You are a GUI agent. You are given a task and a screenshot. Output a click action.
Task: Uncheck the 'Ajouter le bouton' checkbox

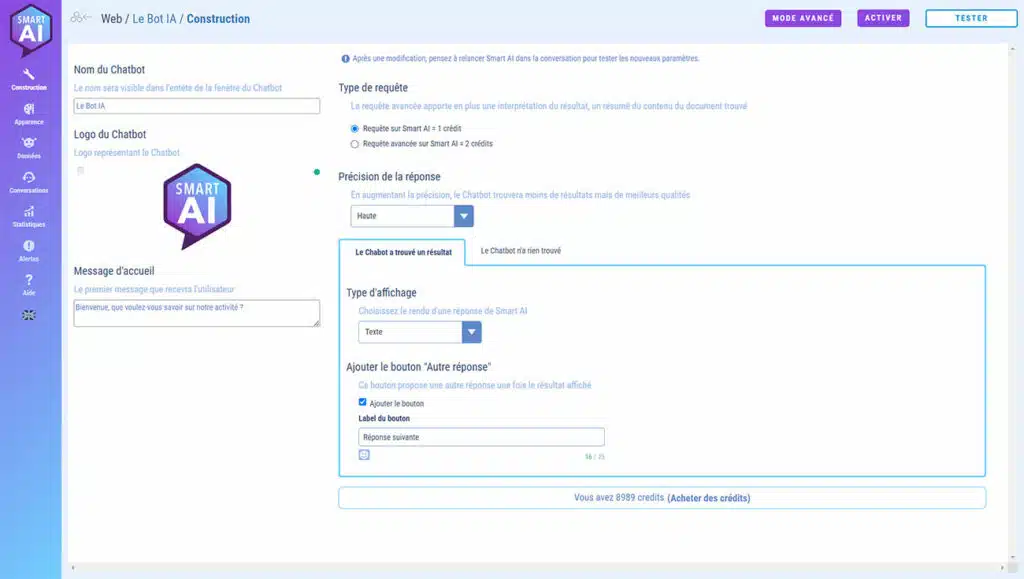pos(363,403)
